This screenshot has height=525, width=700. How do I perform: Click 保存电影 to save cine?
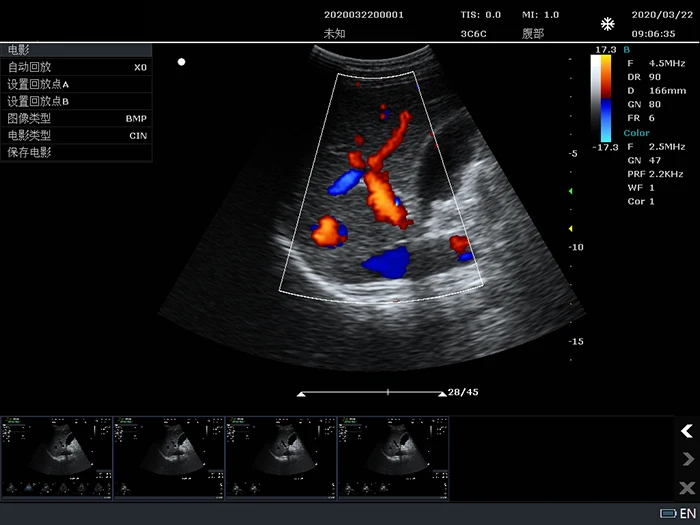[x=76, y=152]
